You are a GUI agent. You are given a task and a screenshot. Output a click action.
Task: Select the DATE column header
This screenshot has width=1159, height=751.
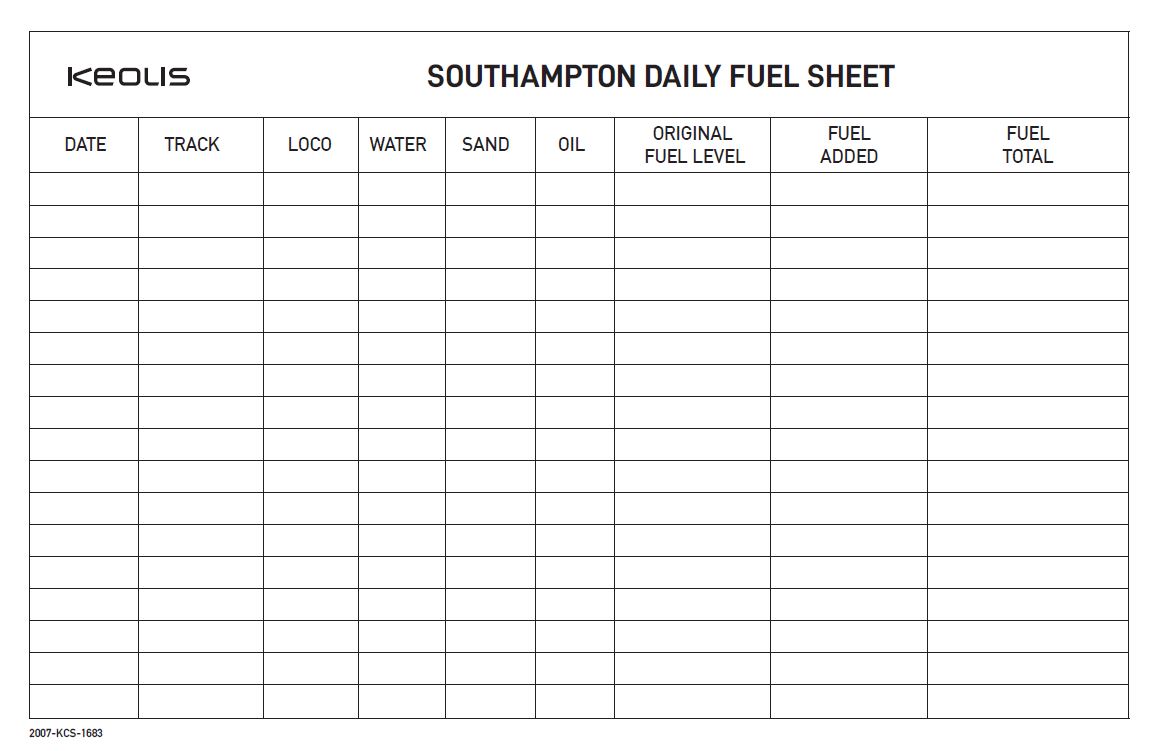coord(85,145)
